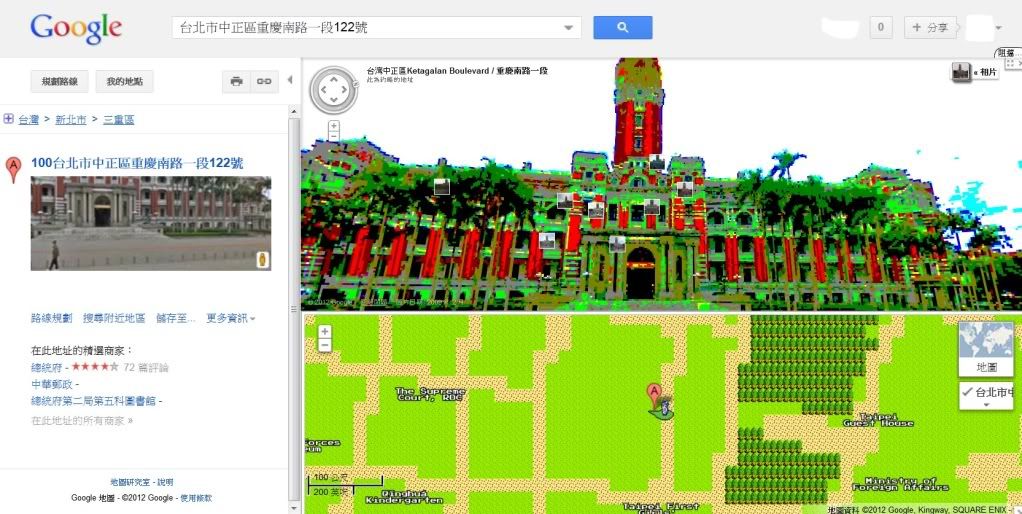Pan street view right with compass arrow
The image size is (1022, 514).
coord(345,89)
